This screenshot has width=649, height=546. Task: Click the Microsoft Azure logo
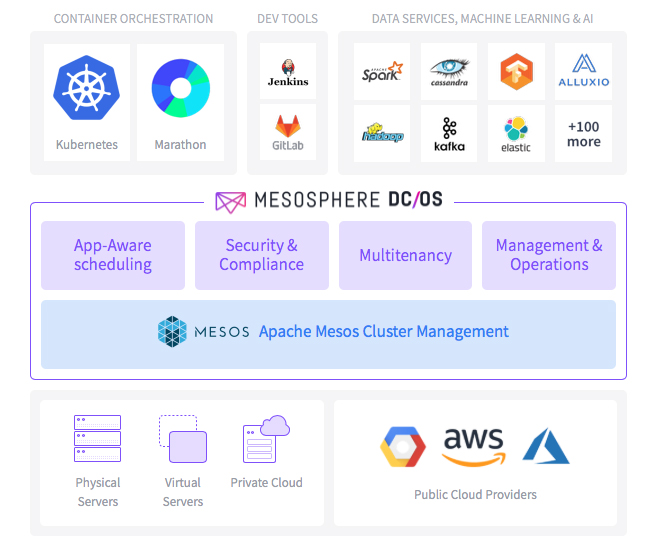(x=546, y=446)
